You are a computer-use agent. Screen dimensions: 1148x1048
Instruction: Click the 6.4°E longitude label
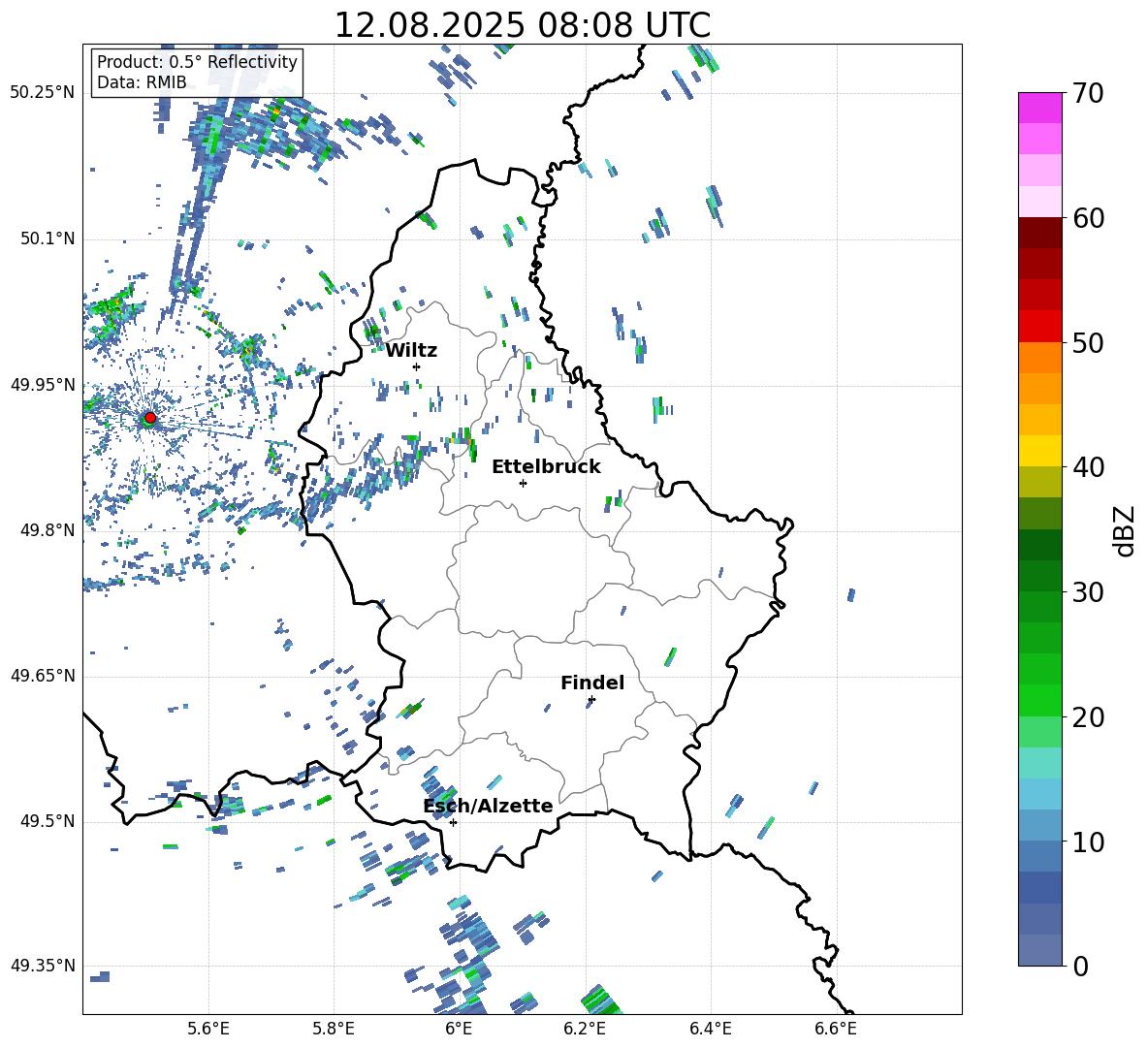tap(710, 1029)
